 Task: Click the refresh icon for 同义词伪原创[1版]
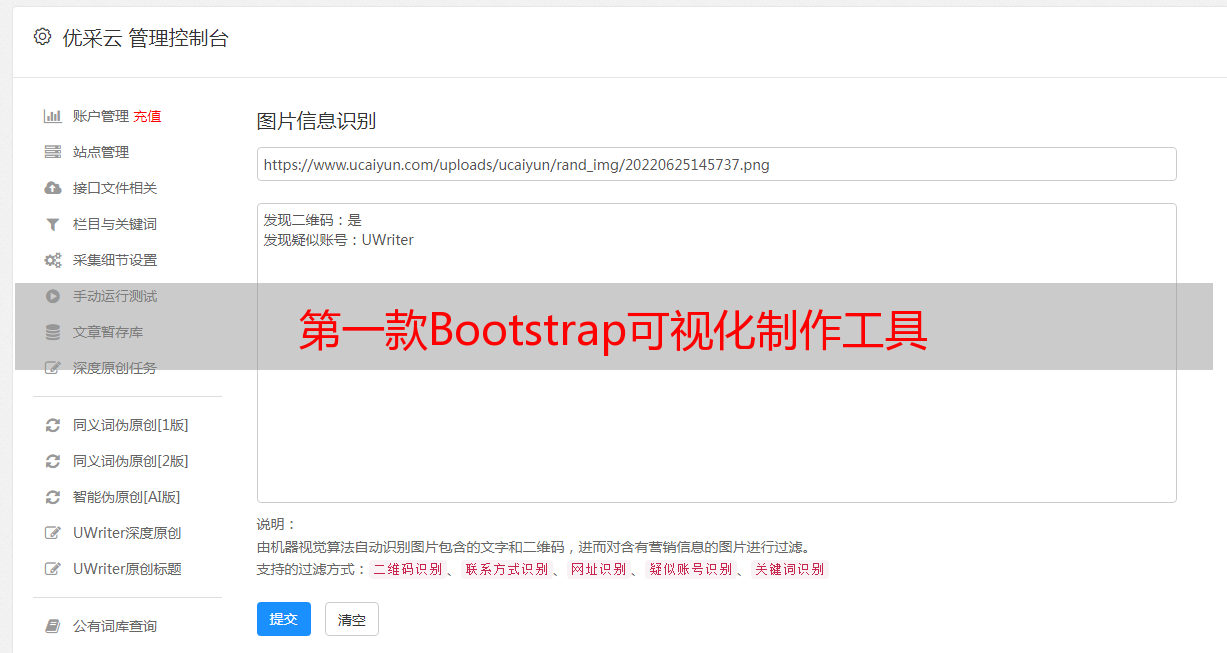click(x=53, y=425)
